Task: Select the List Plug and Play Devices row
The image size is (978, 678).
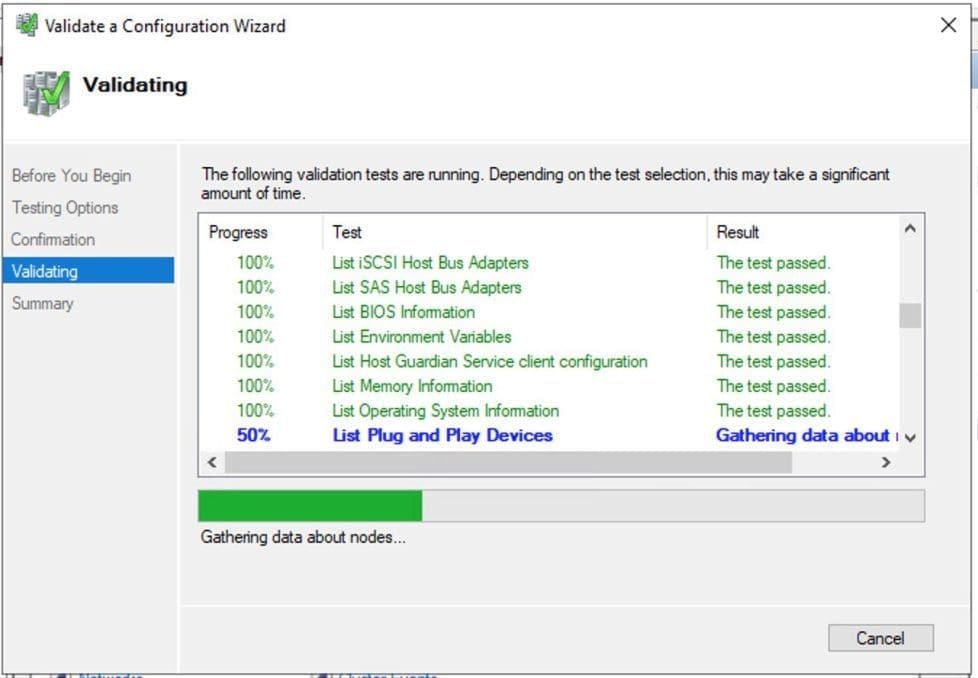Action: [442, 435]
